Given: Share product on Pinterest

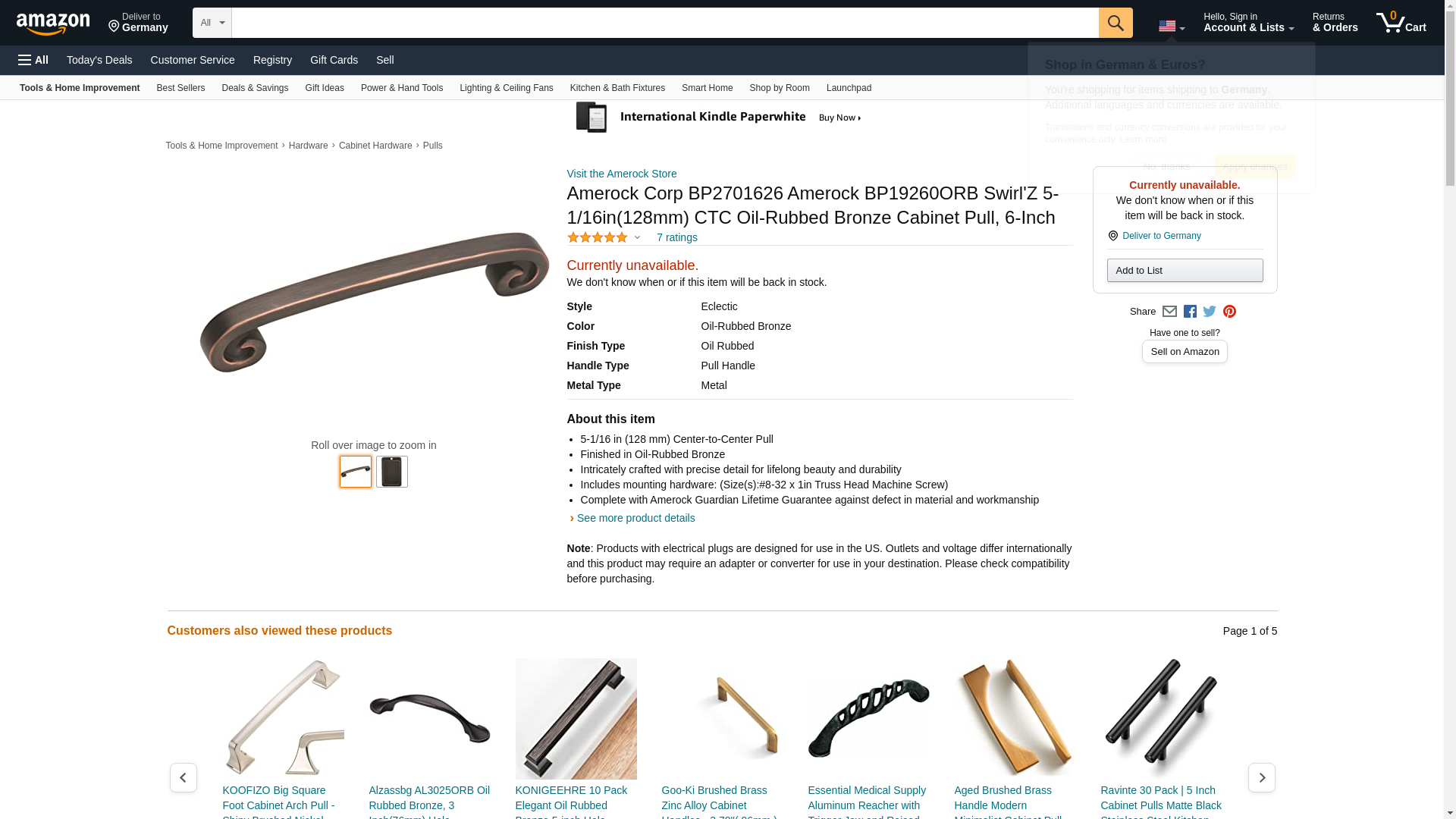Looking at the screenshot, I should (x=1229, y=312).
